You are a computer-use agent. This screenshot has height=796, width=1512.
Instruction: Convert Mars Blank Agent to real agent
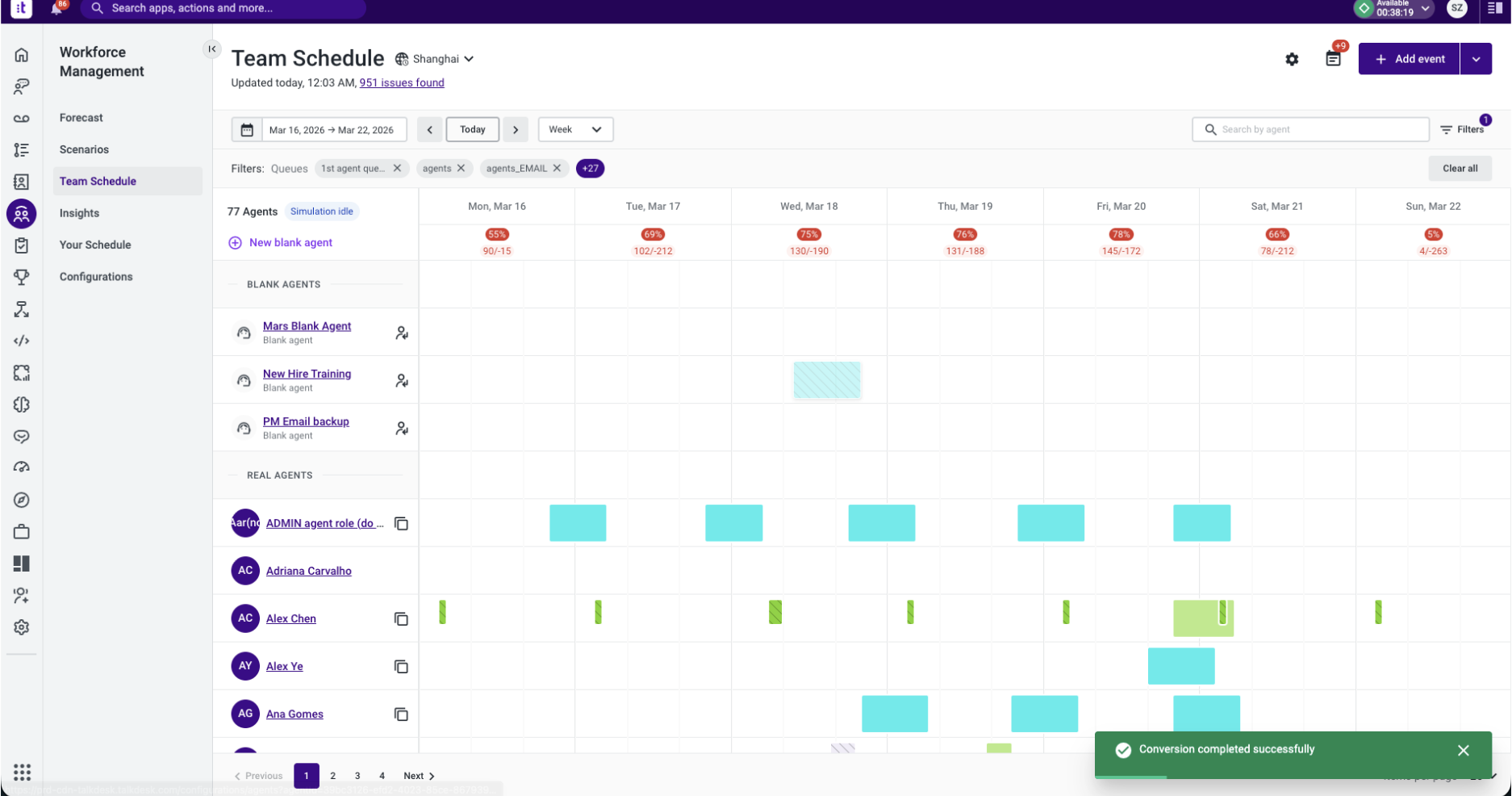pyautogui.click(x=401, y=333)
